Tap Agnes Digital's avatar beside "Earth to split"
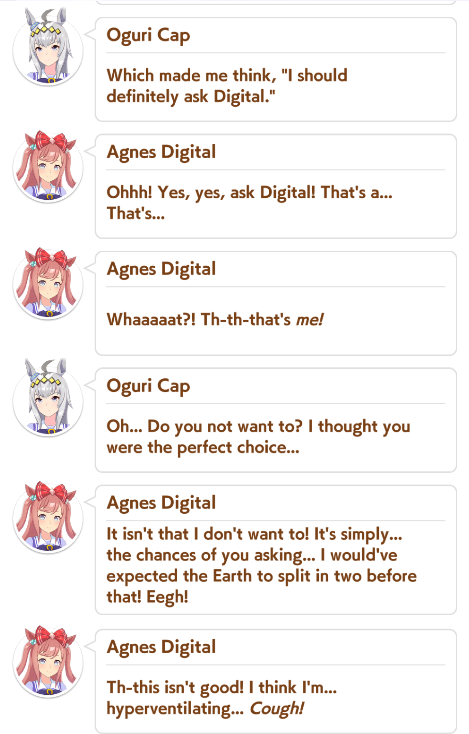 tap(48, 518)
